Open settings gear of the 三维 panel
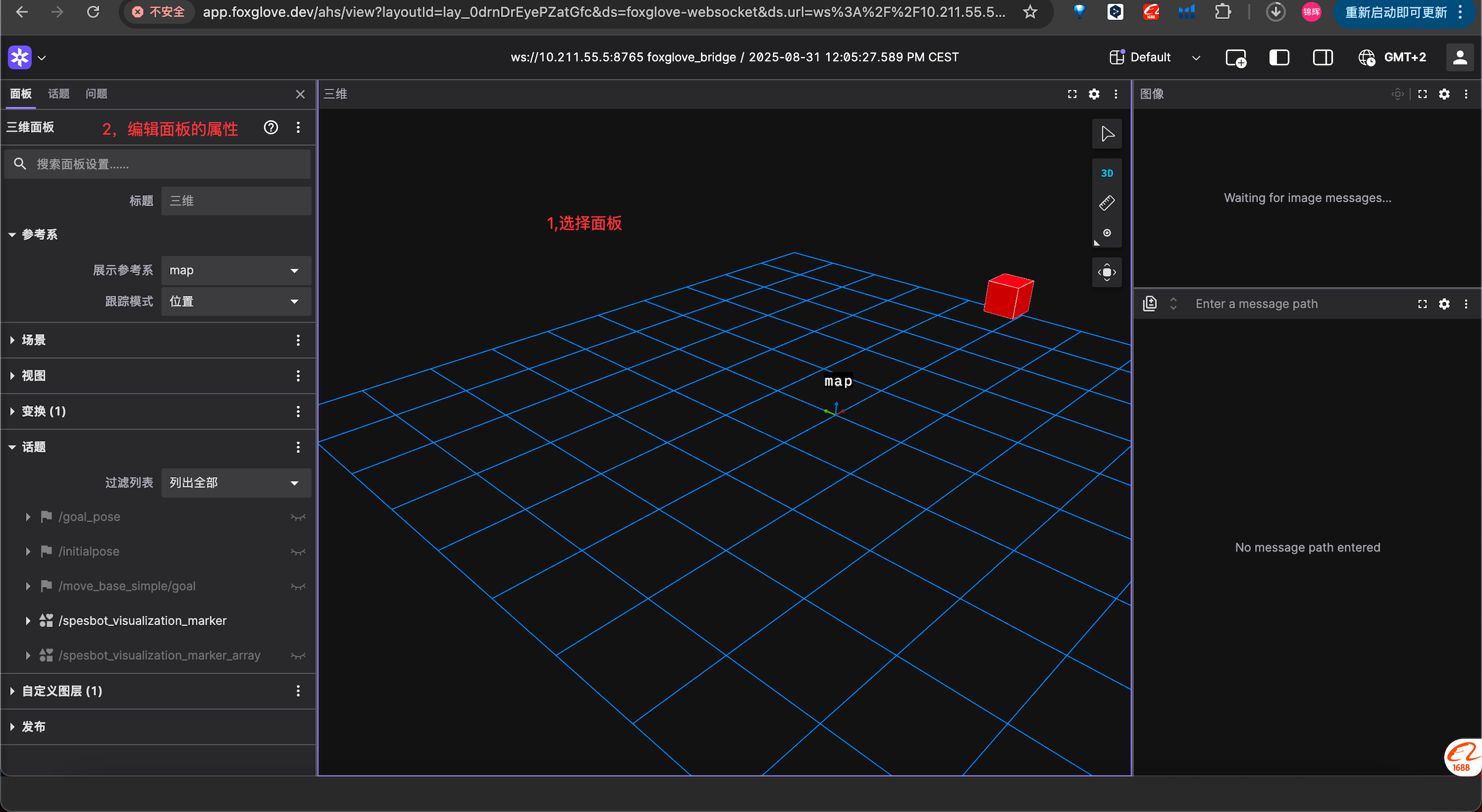 pyautogui.click(x=1094, y=94)
